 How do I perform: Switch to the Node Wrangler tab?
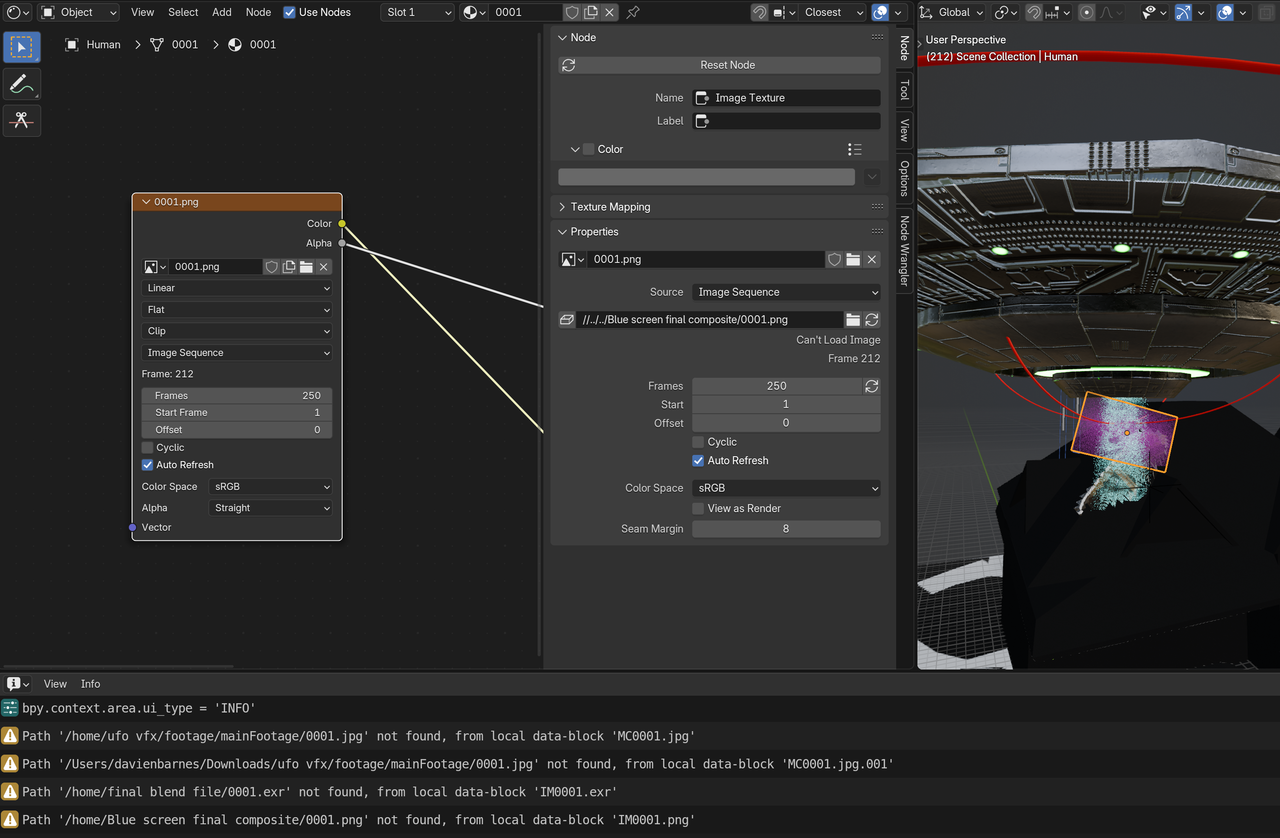coord(904,250)
